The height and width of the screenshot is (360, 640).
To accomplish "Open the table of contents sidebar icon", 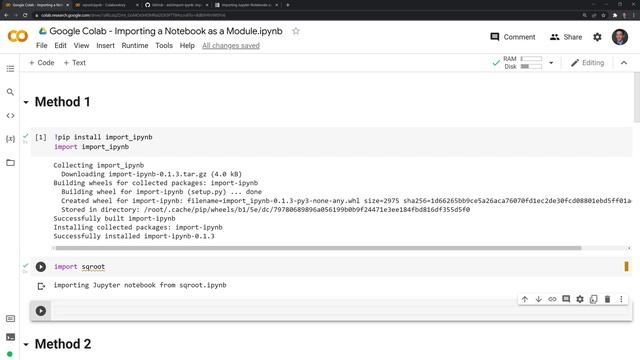I will (x=10, y=69).
